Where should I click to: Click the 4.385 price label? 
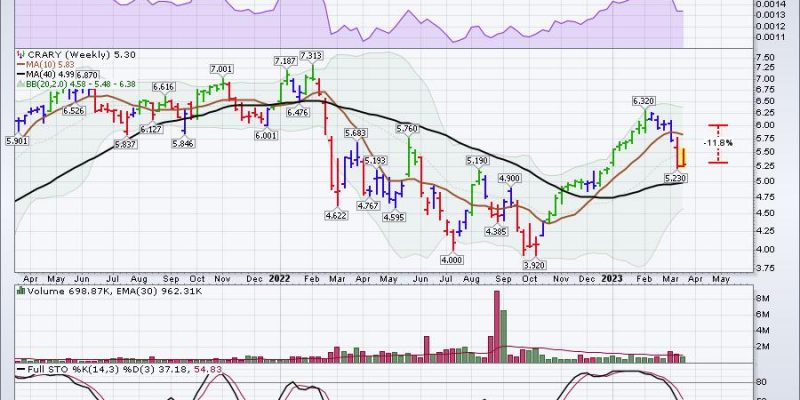pyautogui.click(x=495, y=232)
